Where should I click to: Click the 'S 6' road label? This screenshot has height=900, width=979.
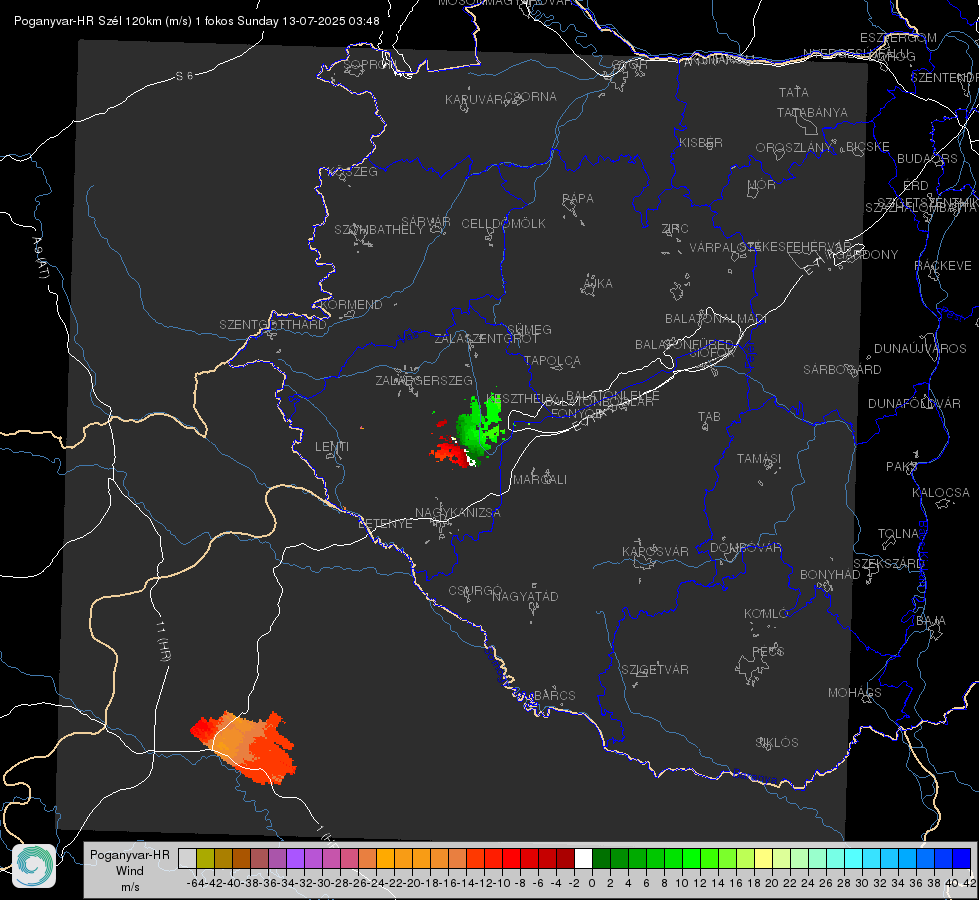click(184, 76)
